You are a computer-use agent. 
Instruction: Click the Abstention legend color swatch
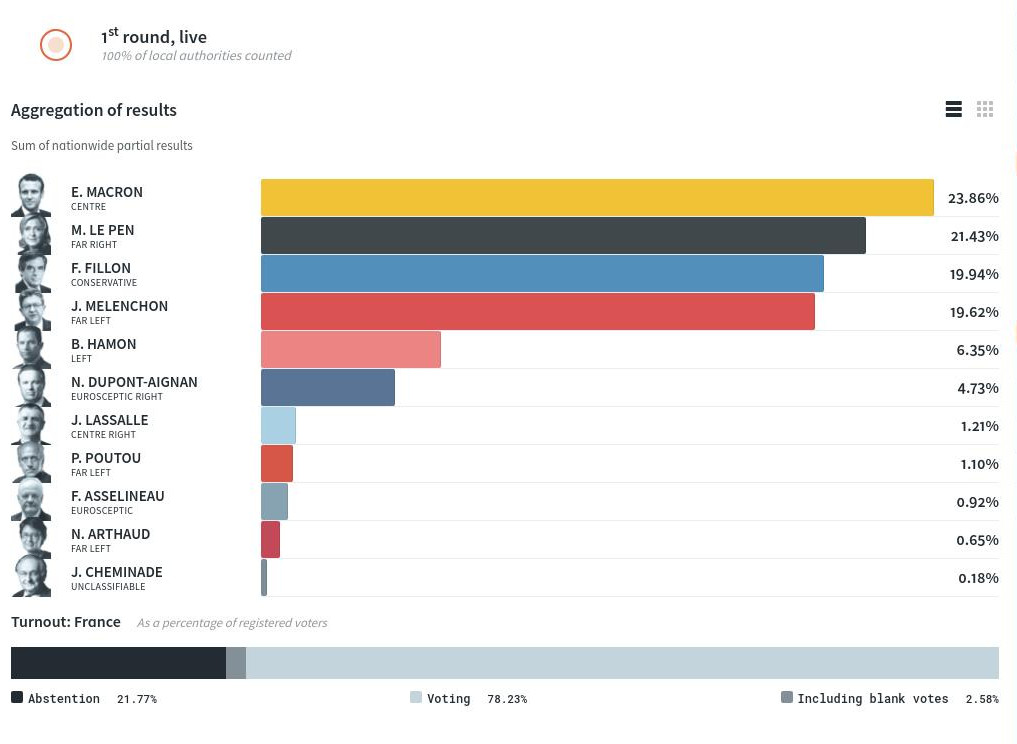(17, 697)
